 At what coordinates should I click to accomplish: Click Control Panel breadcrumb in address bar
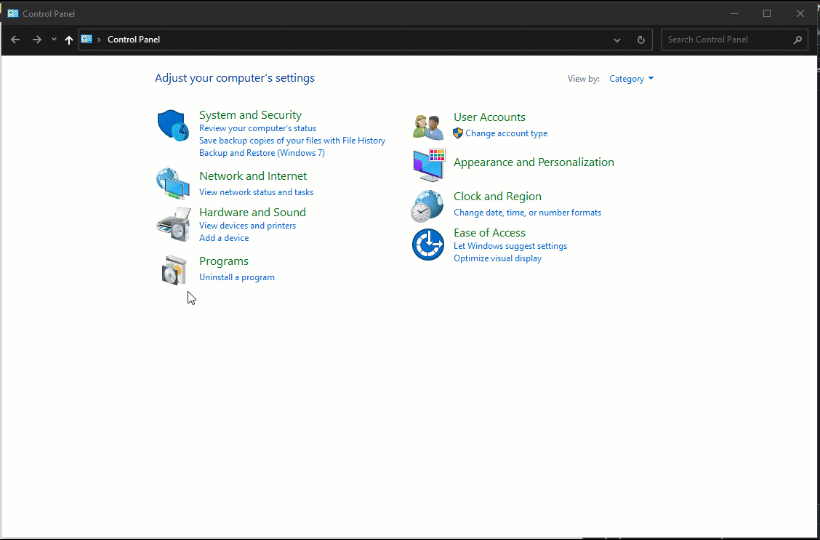click(x=134, y=40)
